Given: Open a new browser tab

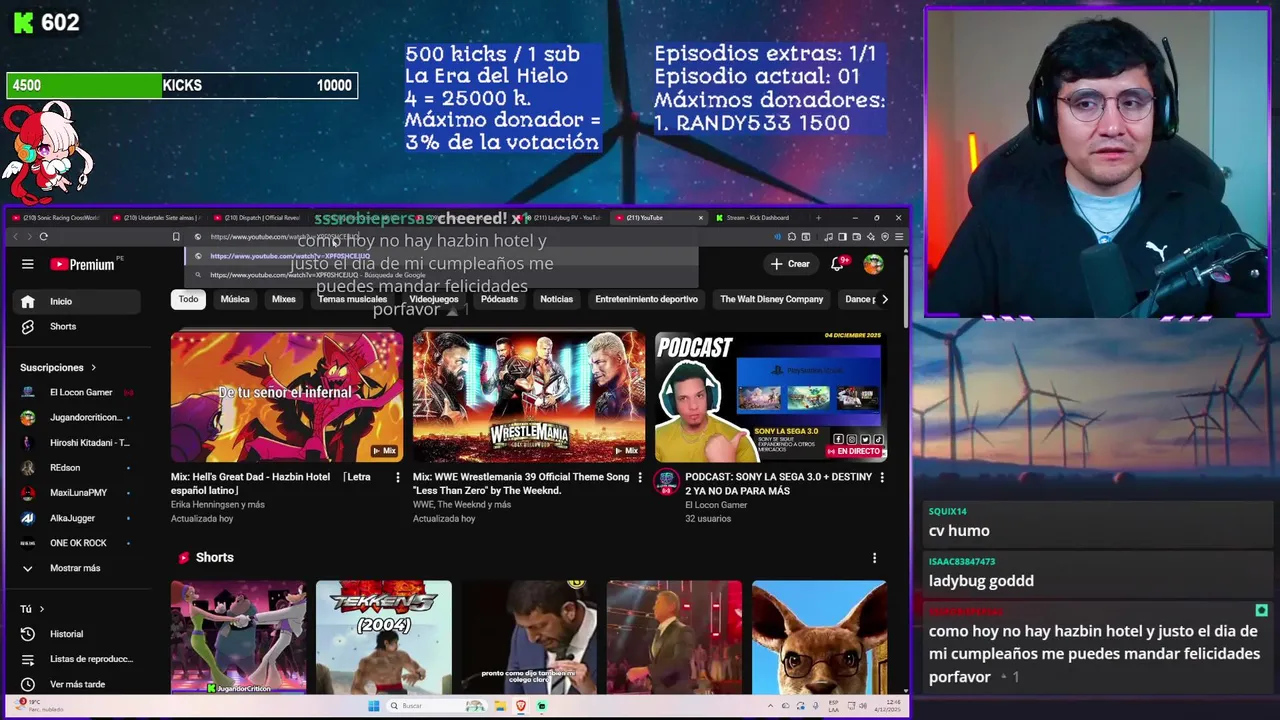Looking at the screenshot, I should tap(818, 218).
